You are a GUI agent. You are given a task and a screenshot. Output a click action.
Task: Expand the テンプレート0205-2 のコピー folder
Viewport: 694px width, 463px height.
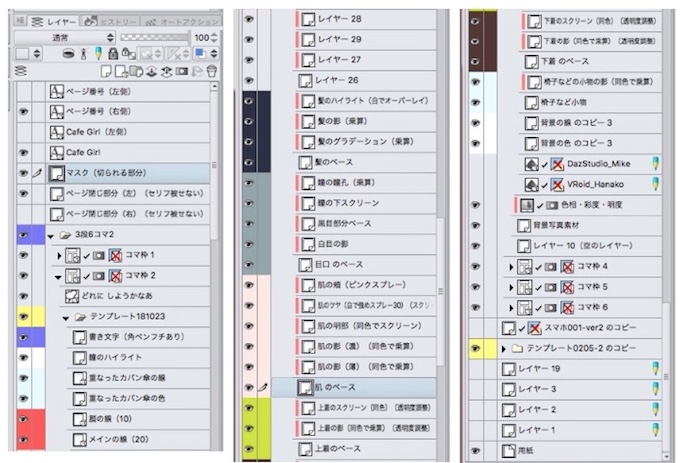(504, 349)
